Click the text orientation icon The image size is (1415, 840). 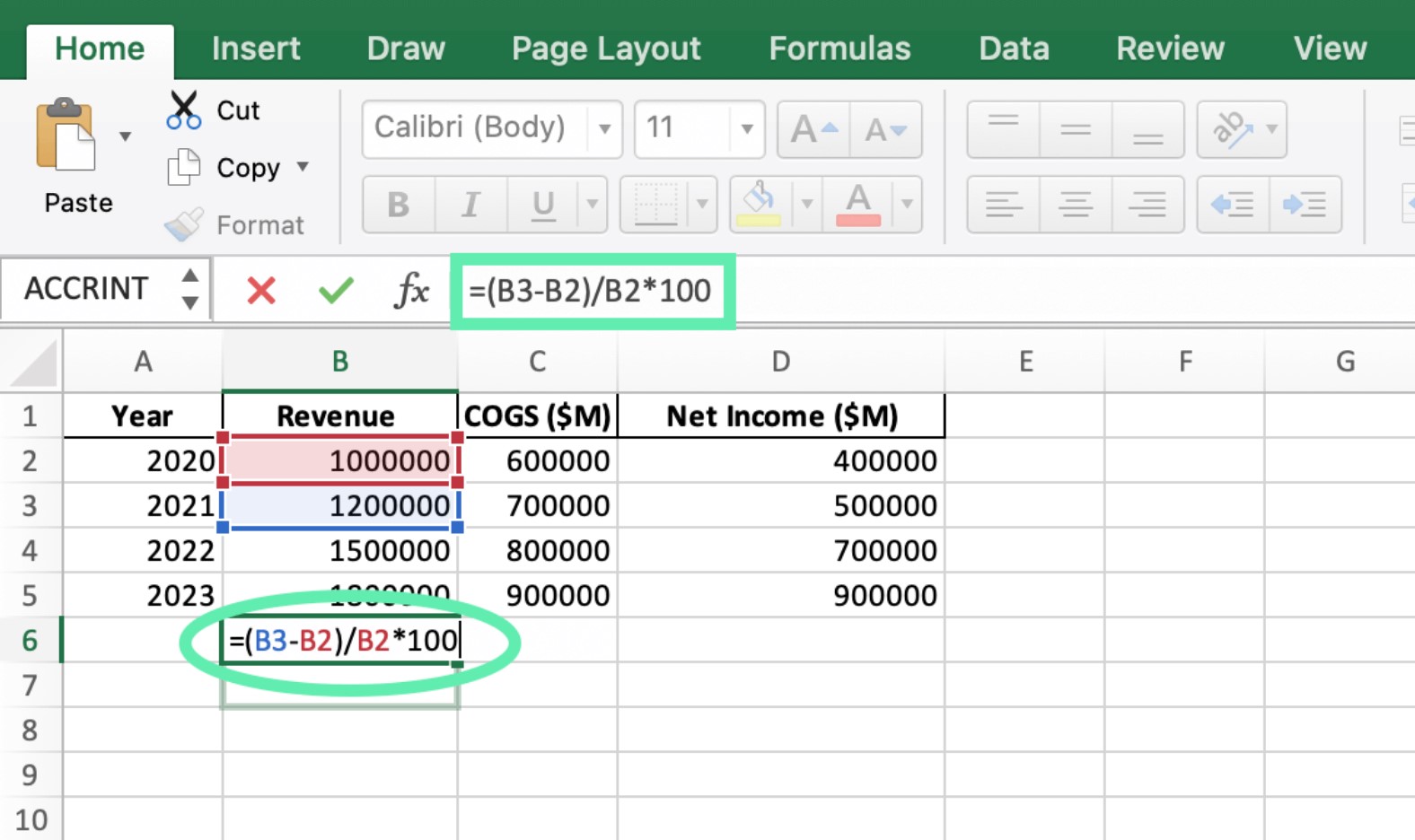tap(1231, 130)
